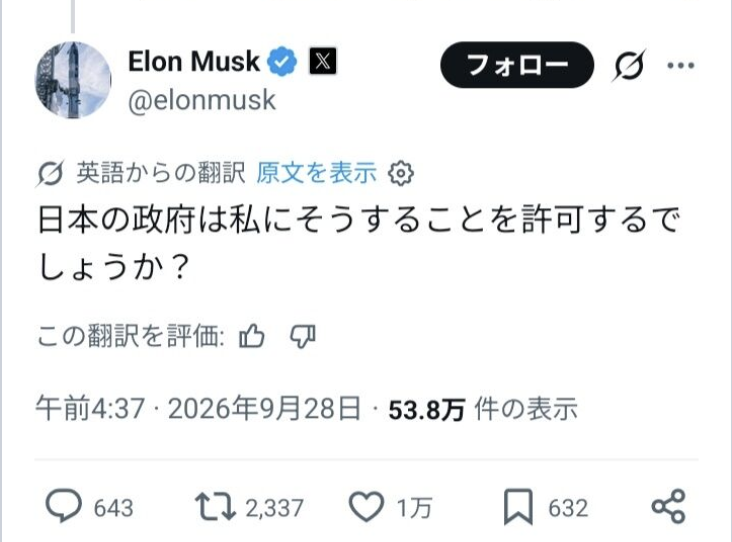Rate the translation with thumbs down
The image size is (732, 542).
tap(303, 336)
